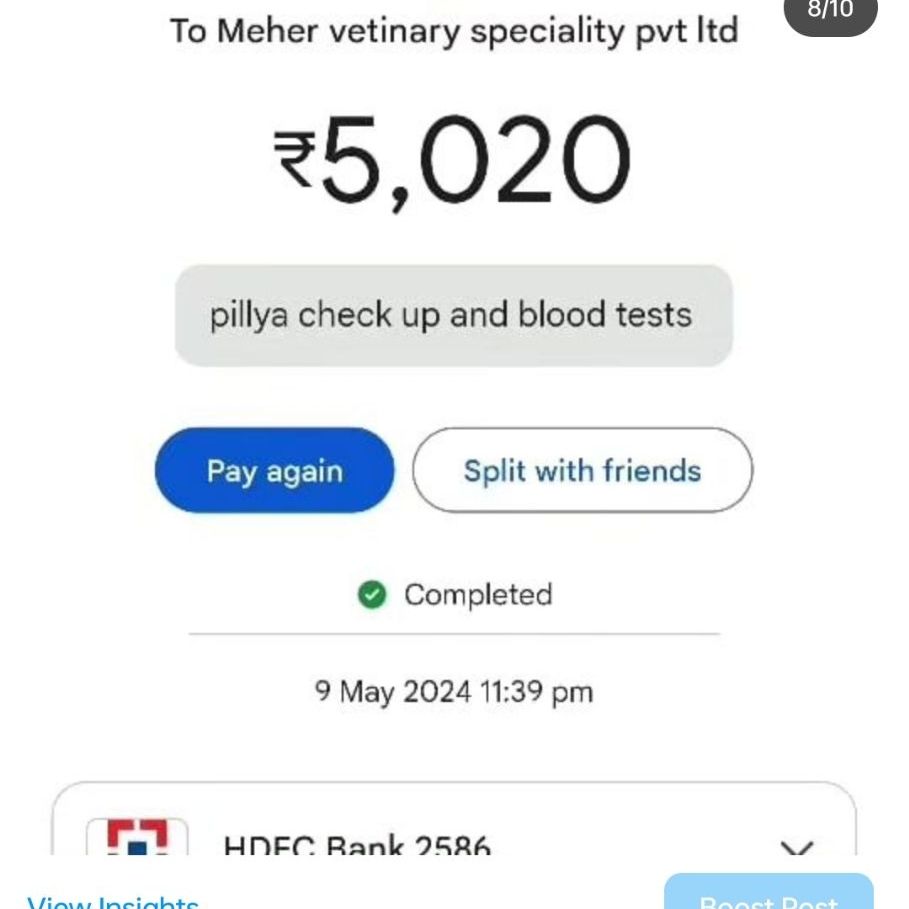Click the rupee symbol before the amount
Image resolution: width=909 pixels, height=909 pixels.
pos(296,160)
